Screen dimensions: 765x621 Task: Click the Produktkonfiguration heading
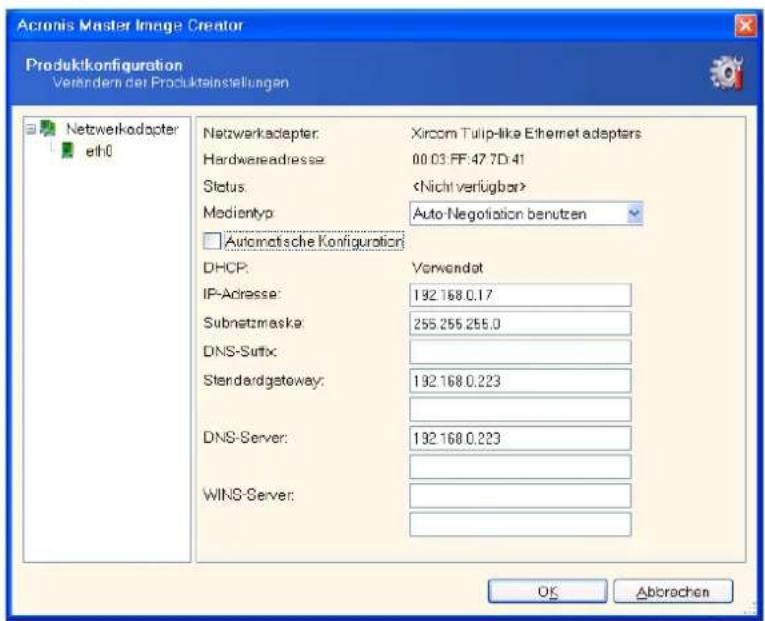coord(104,65)
